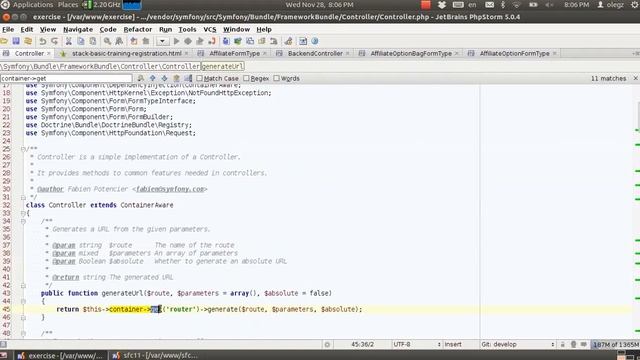Open the Navigate menu
This screenshot has width=640, height=360.
78,29
